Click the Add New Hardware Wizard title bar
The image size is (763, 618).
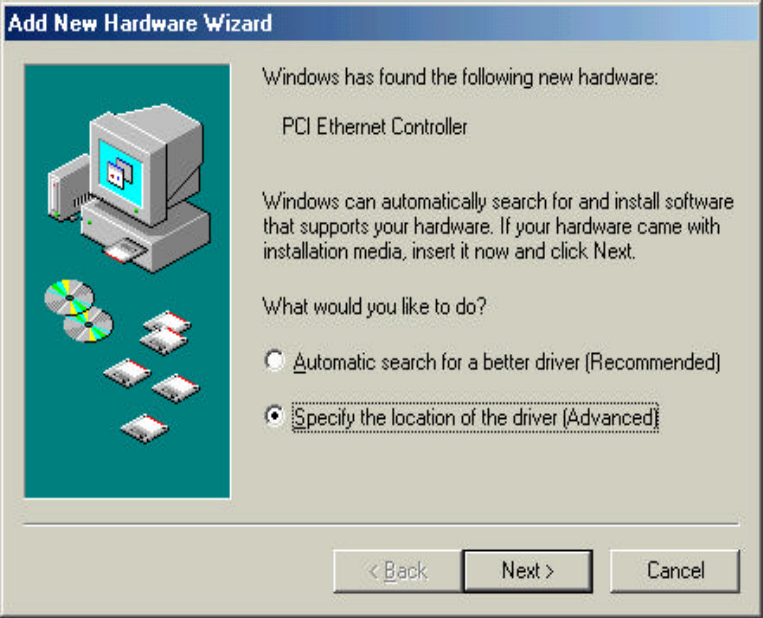[382, 23]
